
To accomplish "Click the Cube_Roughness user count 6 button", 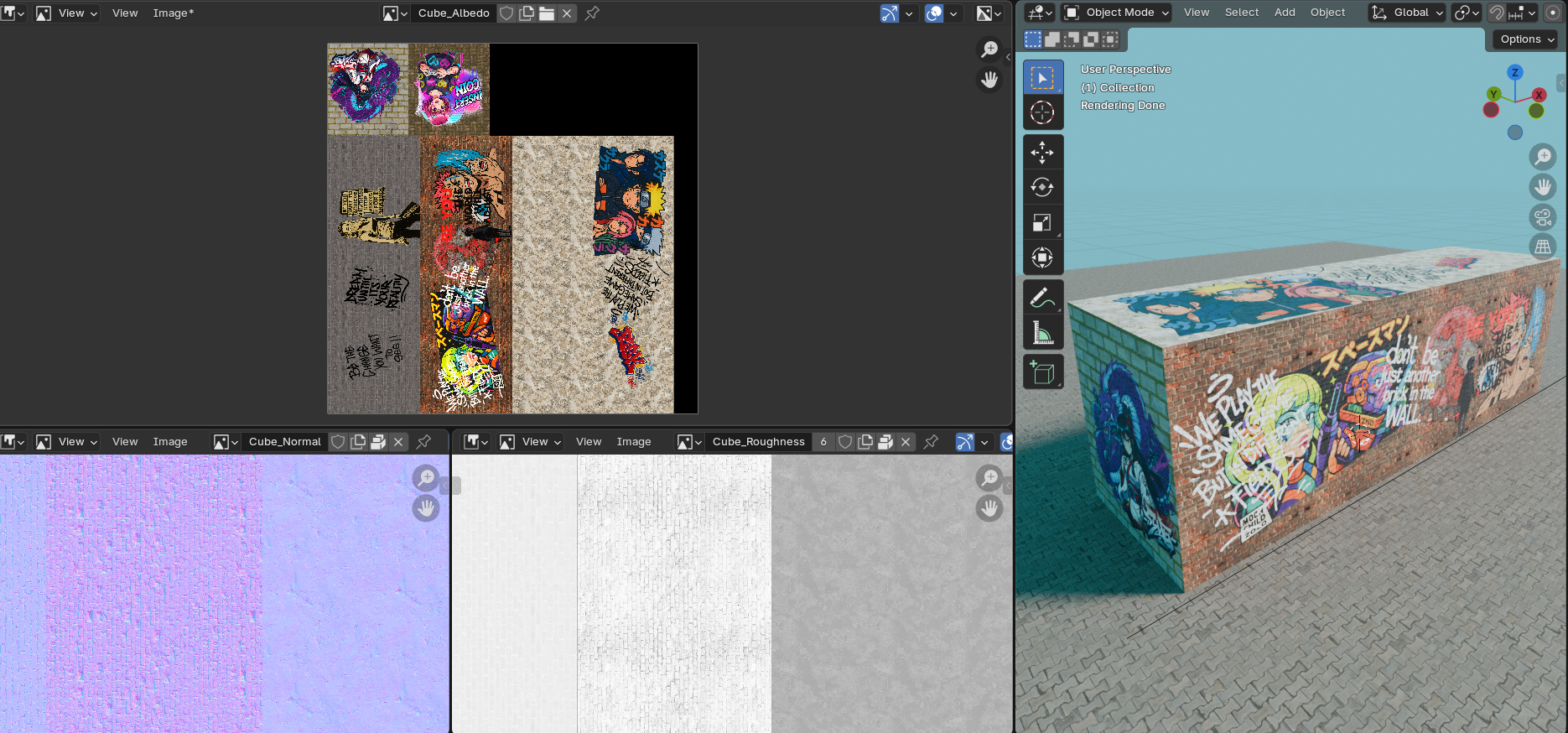I will point(823,442).
